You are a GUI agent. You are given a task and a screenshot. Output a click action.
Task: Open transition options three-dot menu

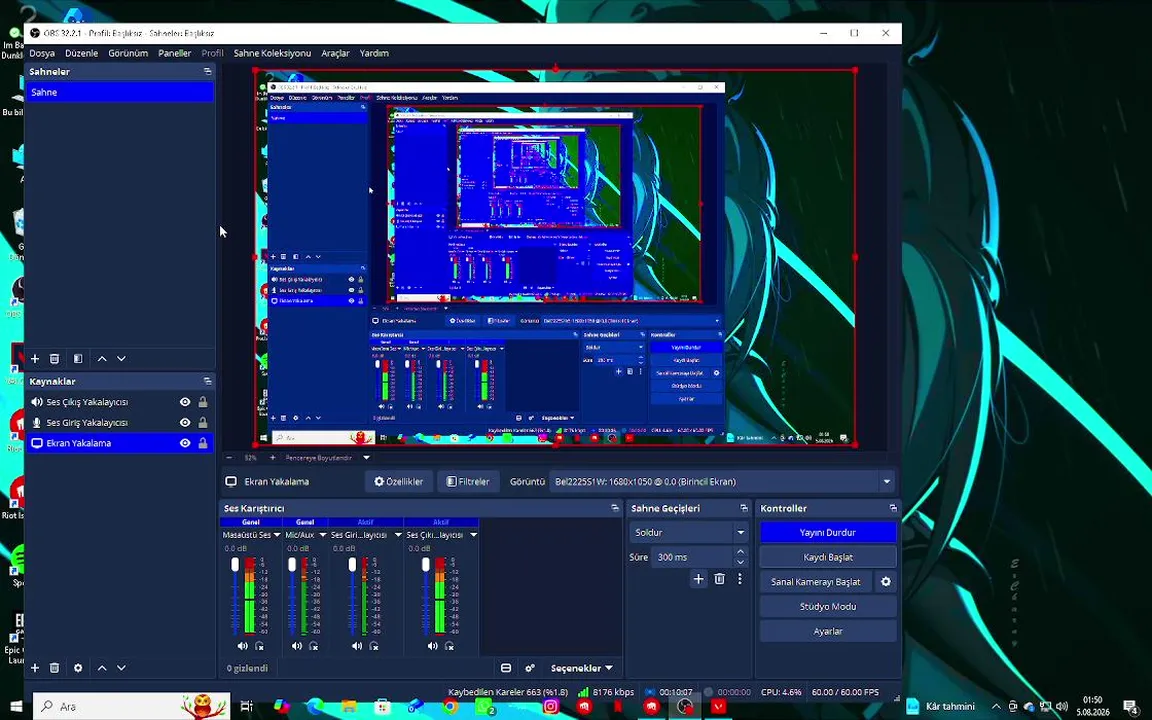740,579
